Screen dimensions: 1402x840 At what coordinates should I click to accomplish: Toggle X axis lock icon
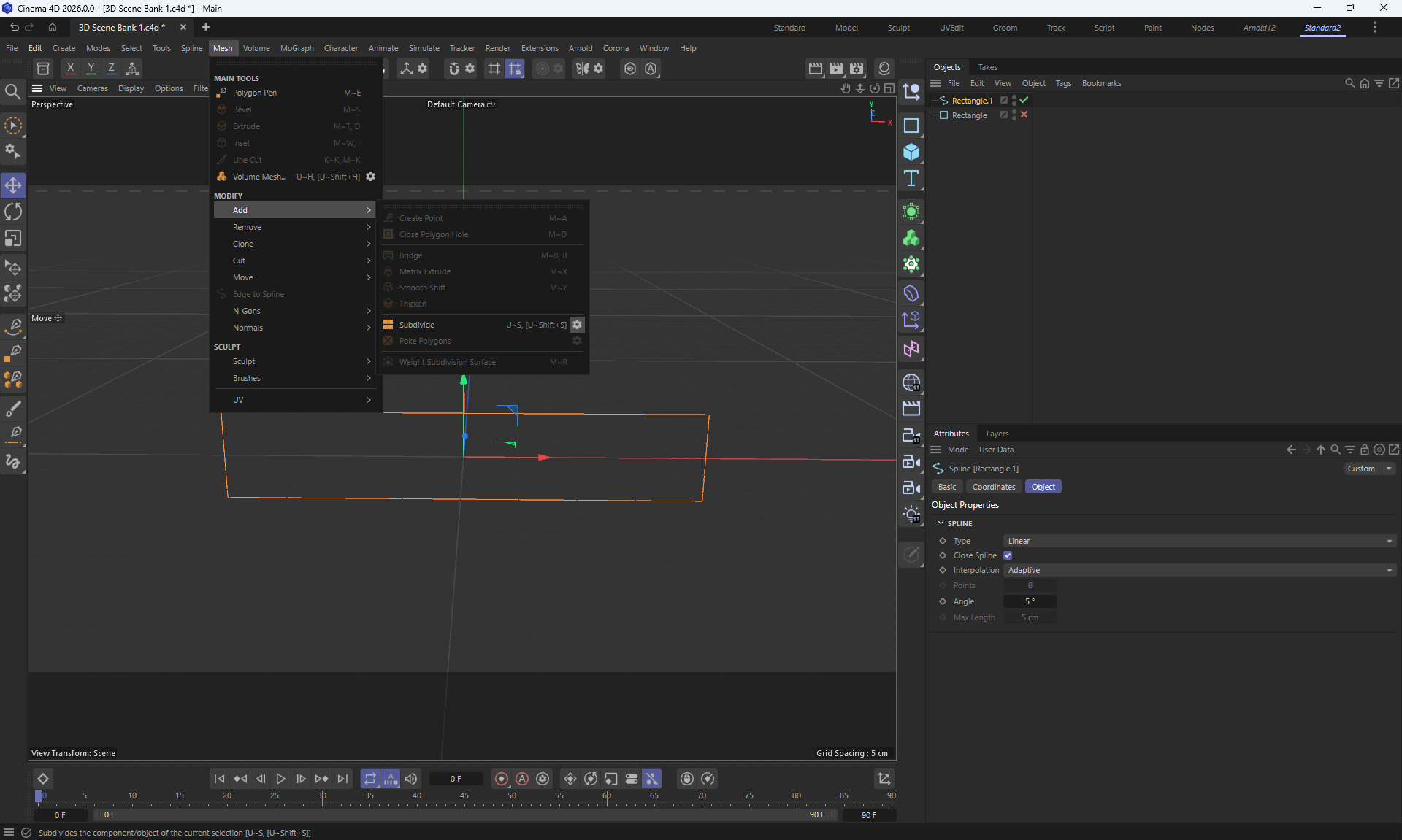tap(70, 69)
